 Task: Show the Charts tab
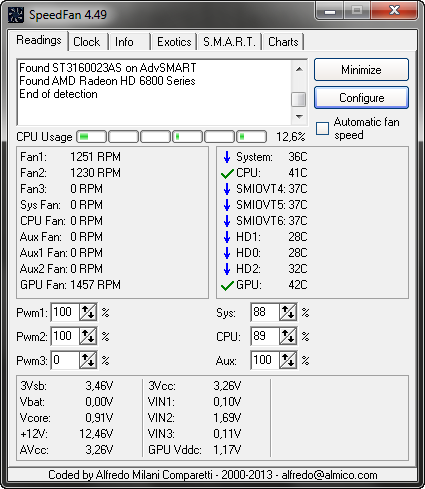pos(283,42)
